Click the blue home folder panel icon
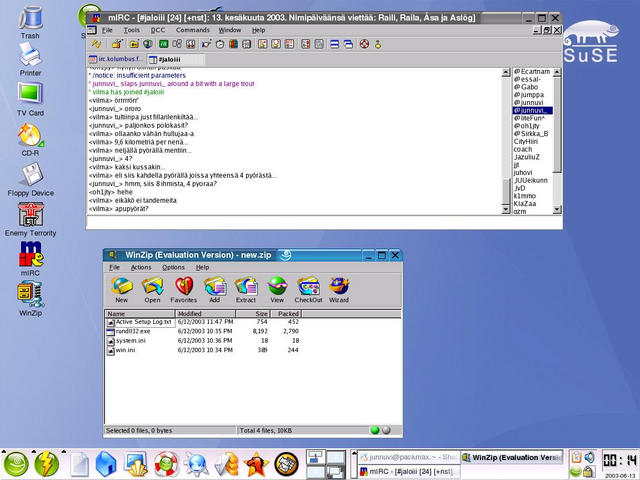Viewport: 640px width, 480px height. tap(106, 464)
